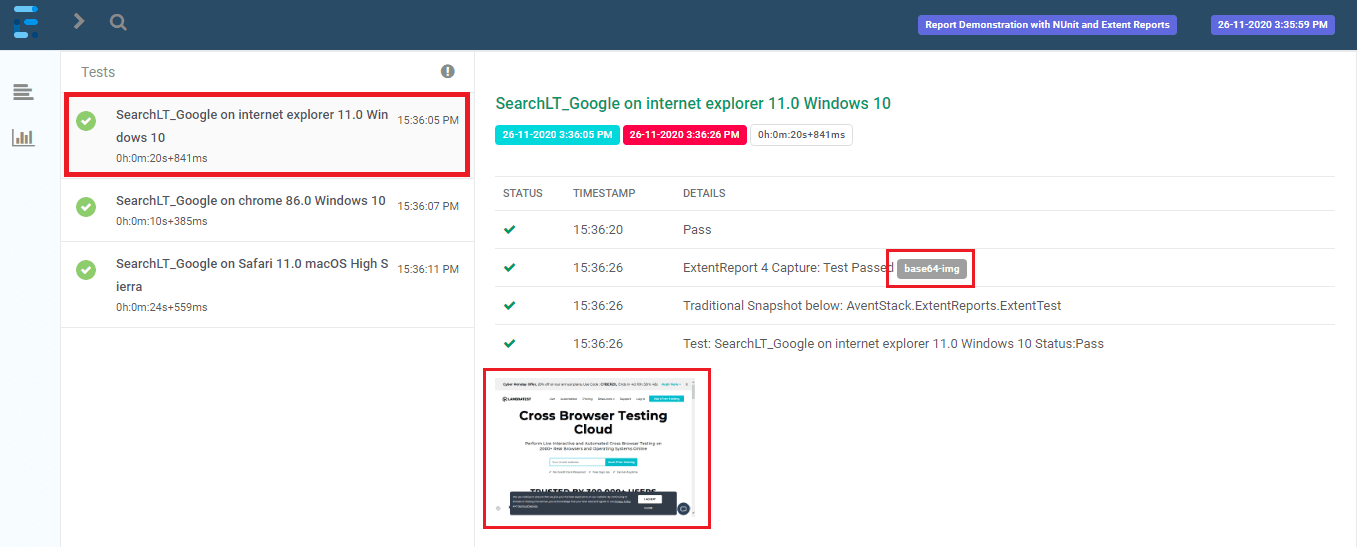Click the TIMESTAMP column header
Screen dimensions: 1357x547
coord(604,193)
